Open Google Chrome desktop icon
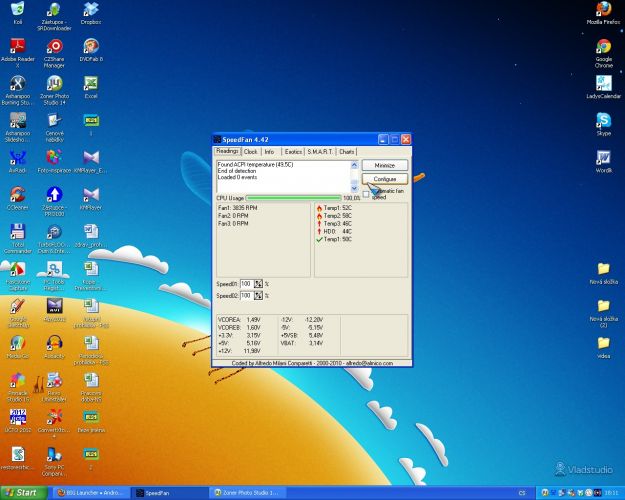The image size is (625, 500). tap(603, 53)
